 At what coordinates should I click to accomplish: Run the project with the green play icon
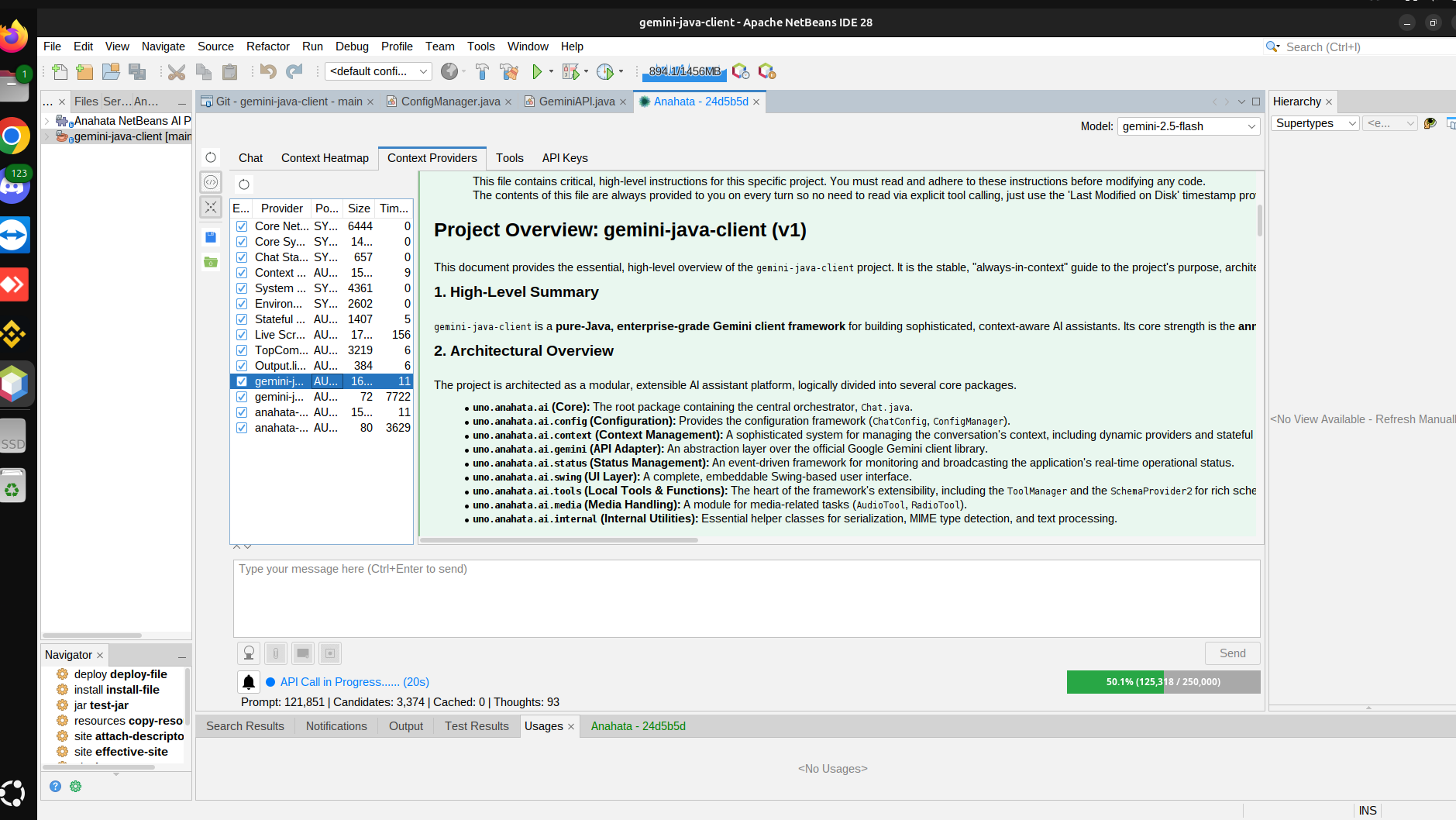[537, 72]
